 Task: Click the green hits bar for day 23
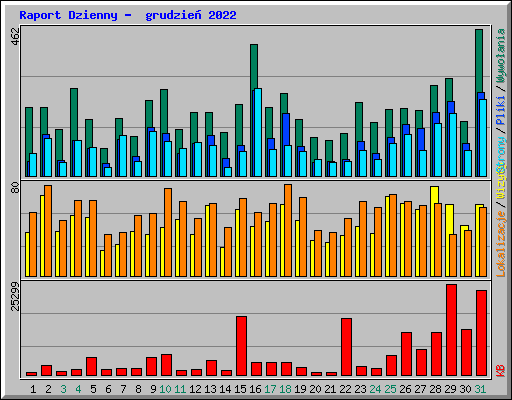click(x=359, y=122)
